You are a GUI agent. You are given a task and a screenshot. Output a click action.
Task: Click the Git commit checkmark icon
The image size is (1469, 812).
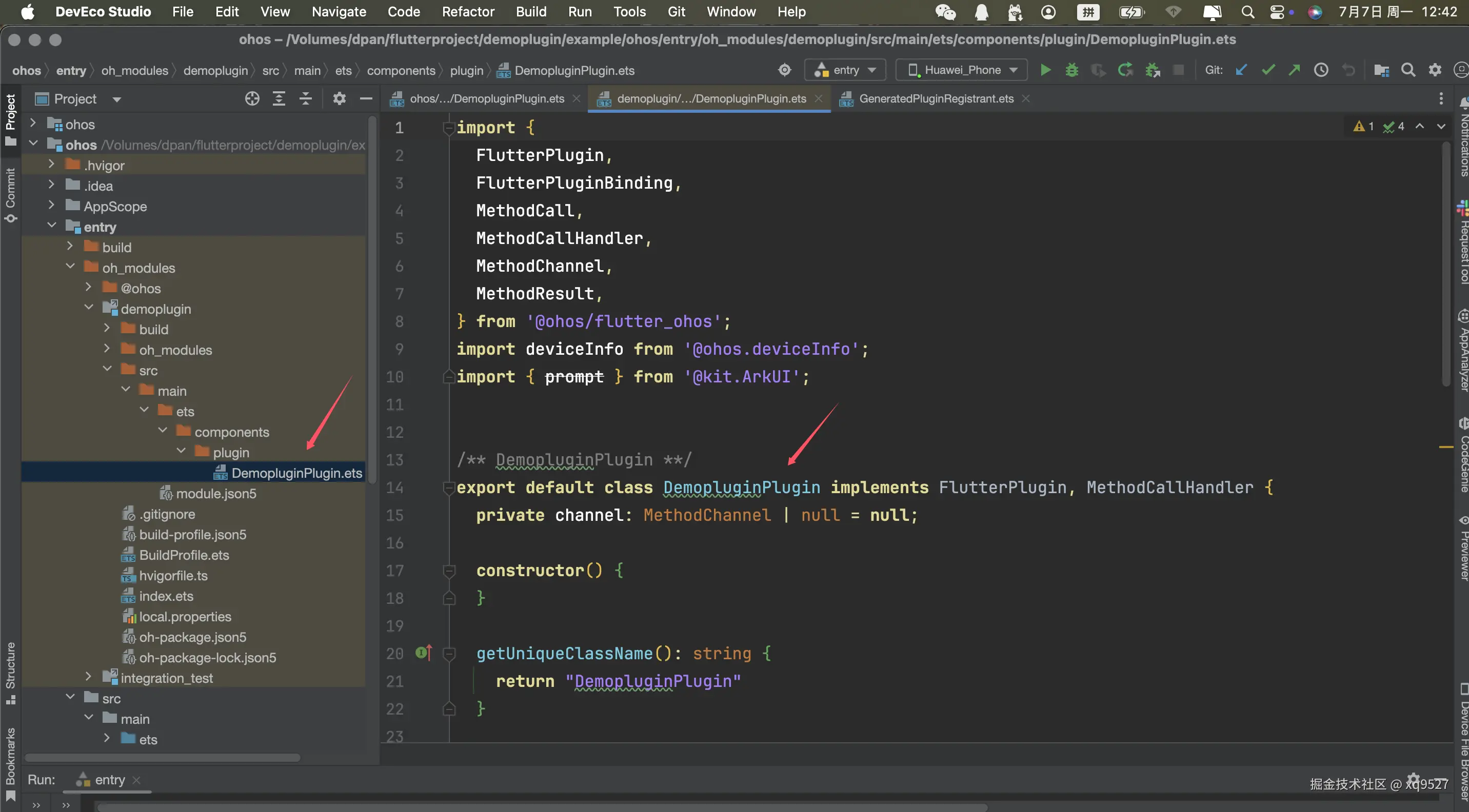[1268, 70]
